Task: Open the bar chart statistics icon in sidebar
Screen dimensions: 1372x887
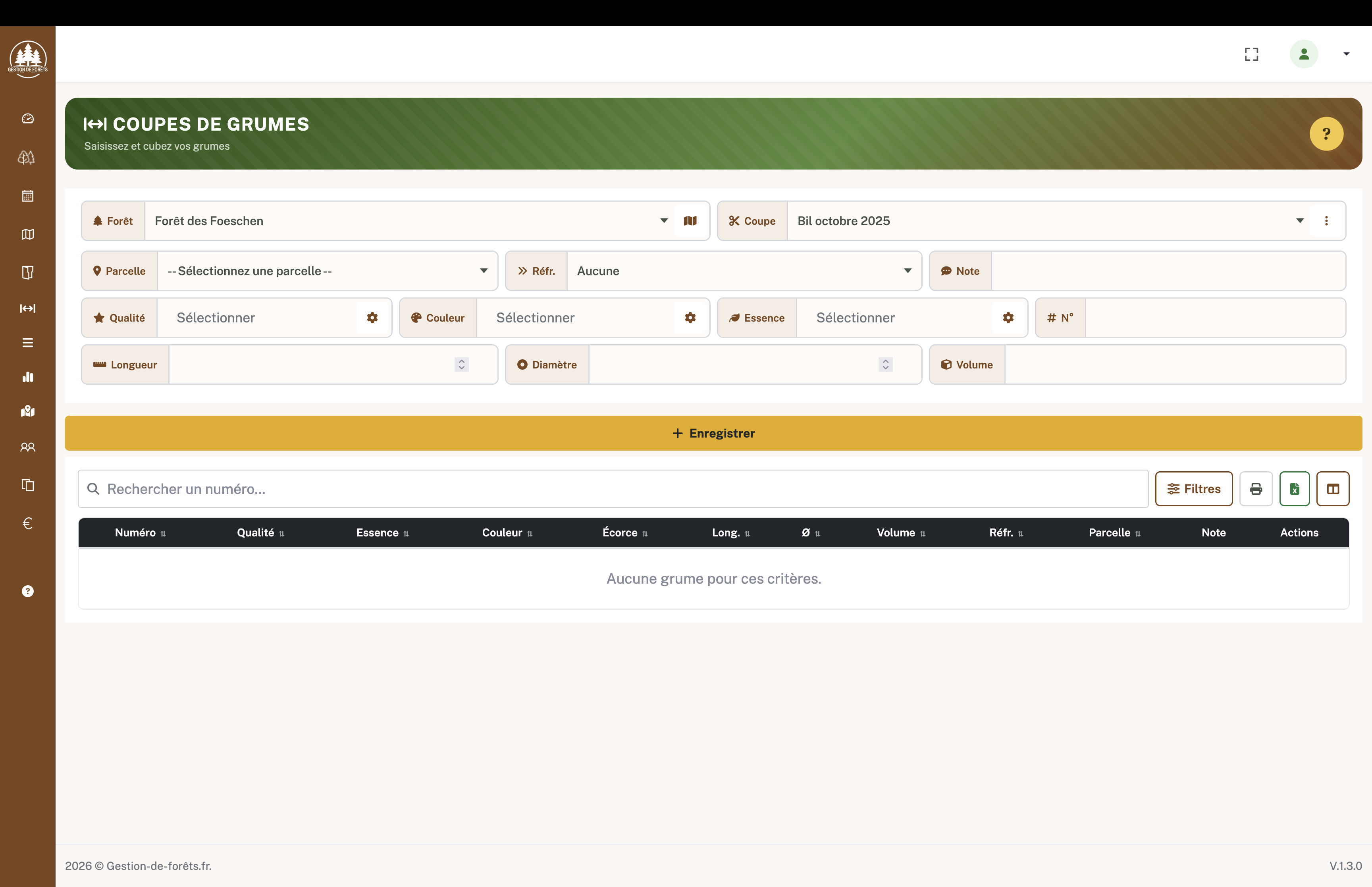Action: 28,377
